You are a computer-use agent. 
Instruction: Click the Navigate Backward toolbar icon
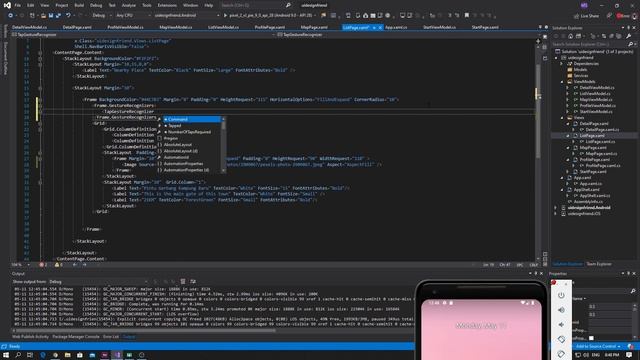click(x=10, y=16)
